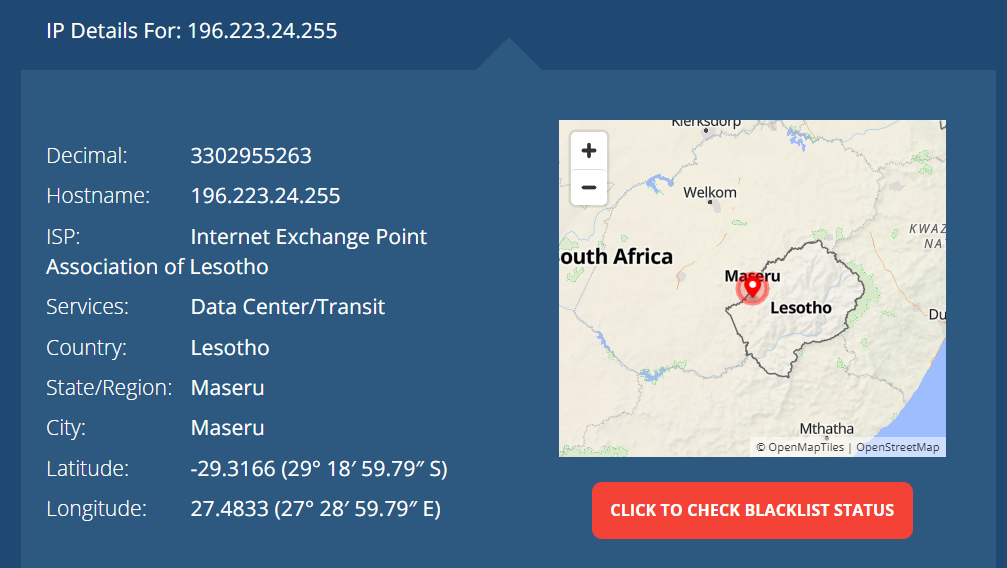Click the red location pin marker
The image size is (1007, 568).
coord(752,286)
